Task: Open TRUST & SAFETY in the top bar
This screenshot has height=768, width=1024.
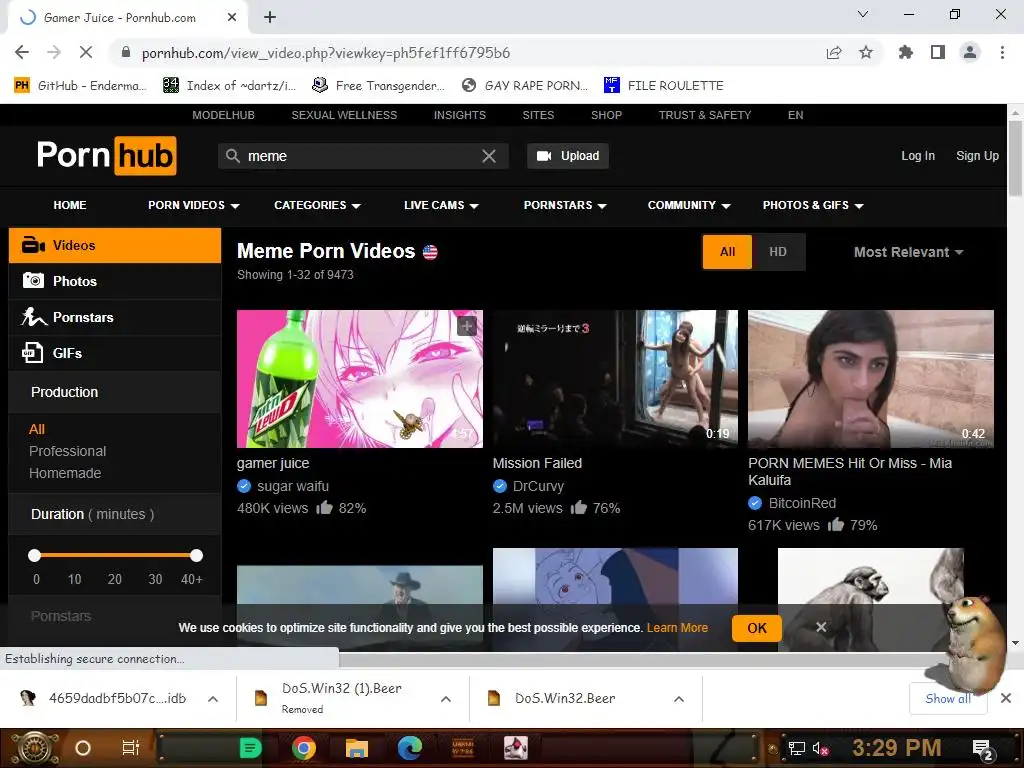Action: pyautogui.click(x=705, y=115)
